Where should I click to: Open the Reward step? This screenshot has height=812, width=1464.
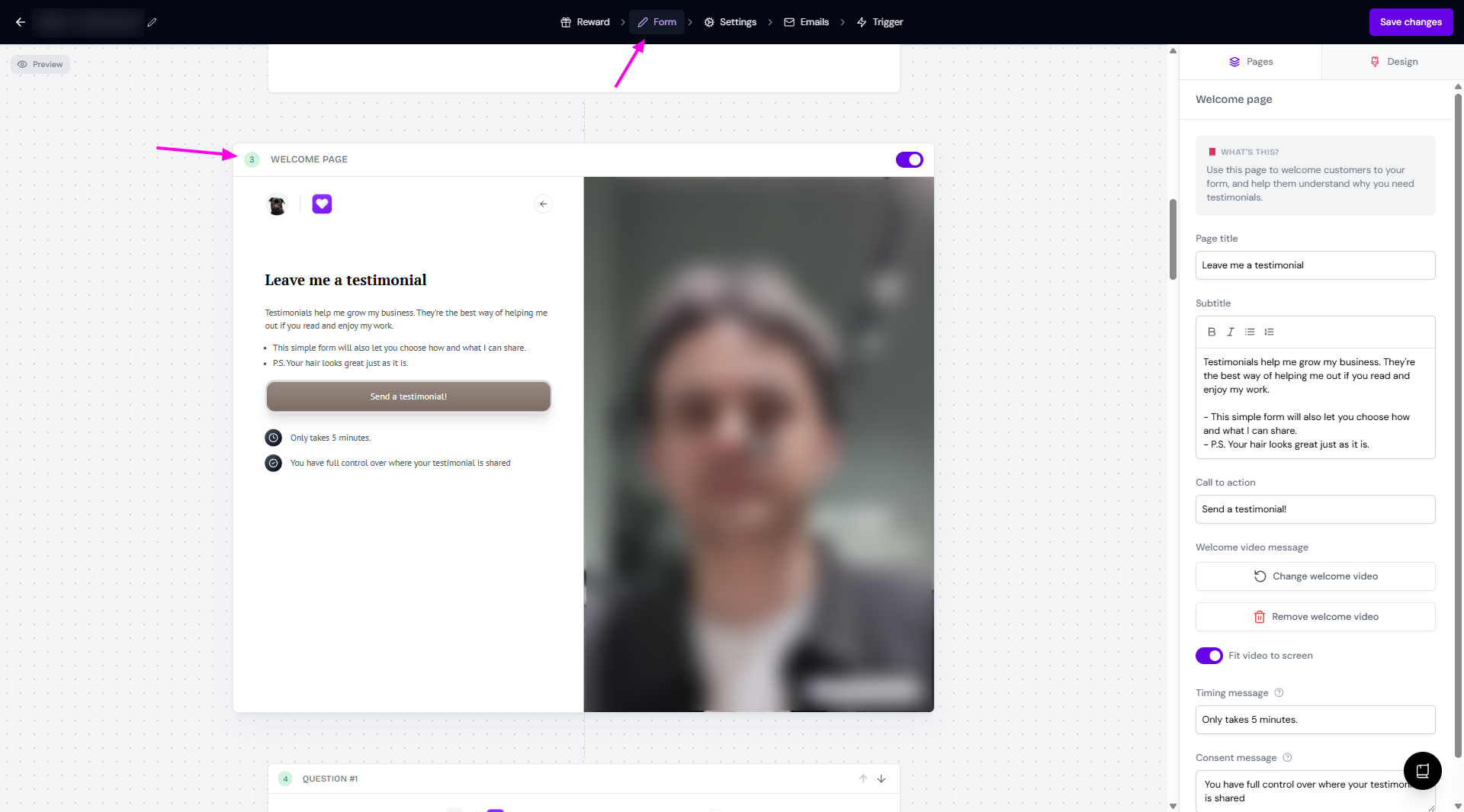pyautogui.click(x=585, y=22)
